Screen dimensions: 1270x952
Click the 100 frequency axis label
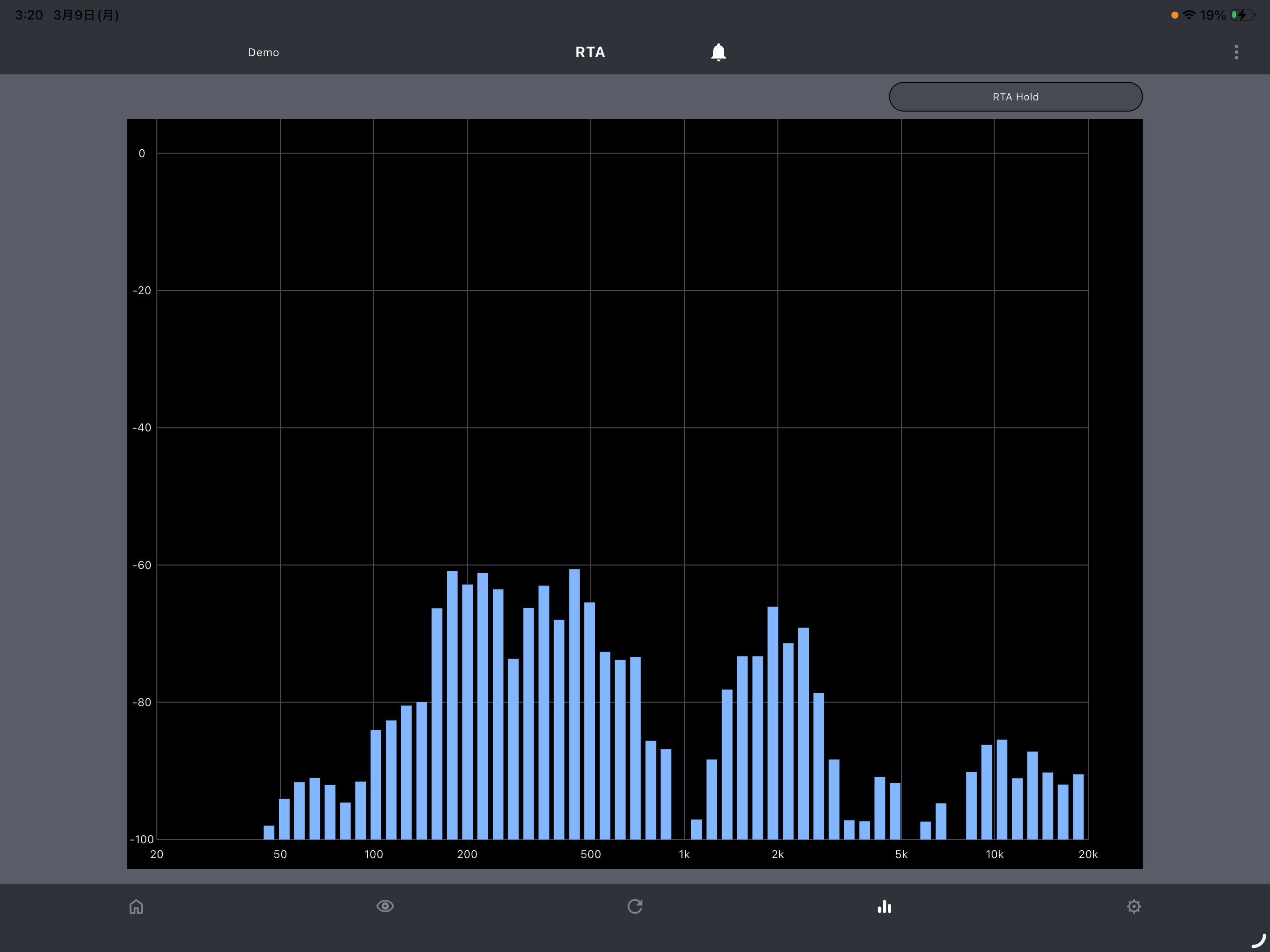pyautogui.click(x=374, y=854)
